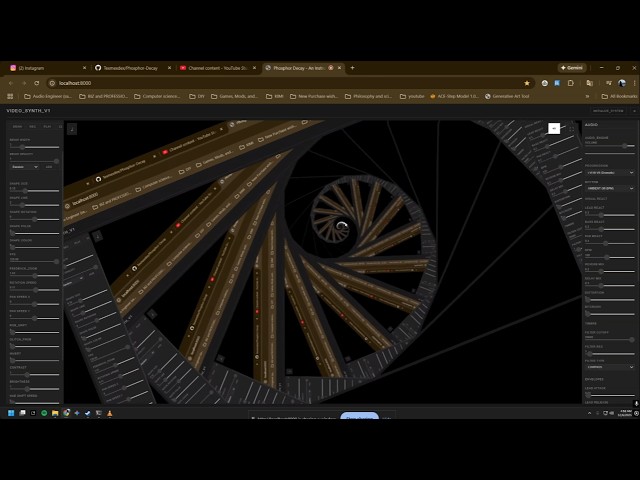Select the PLAY tab in left panel

coord(47,127)
